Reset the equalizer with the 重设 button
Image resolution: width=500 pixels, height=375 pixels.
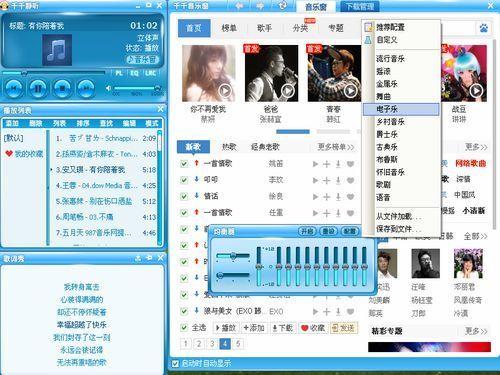(328, 231)
